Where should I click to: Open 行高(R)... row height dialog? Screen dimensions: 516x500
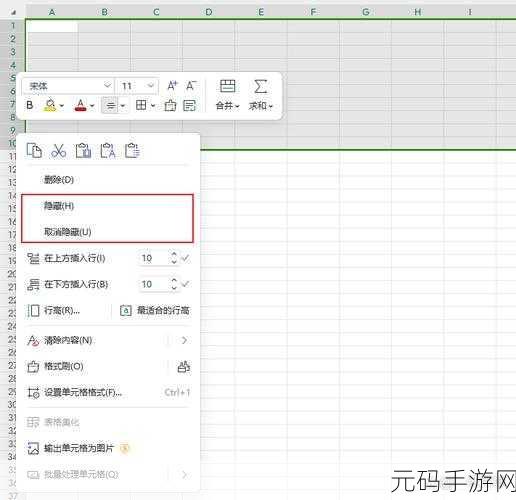(62, 311)
